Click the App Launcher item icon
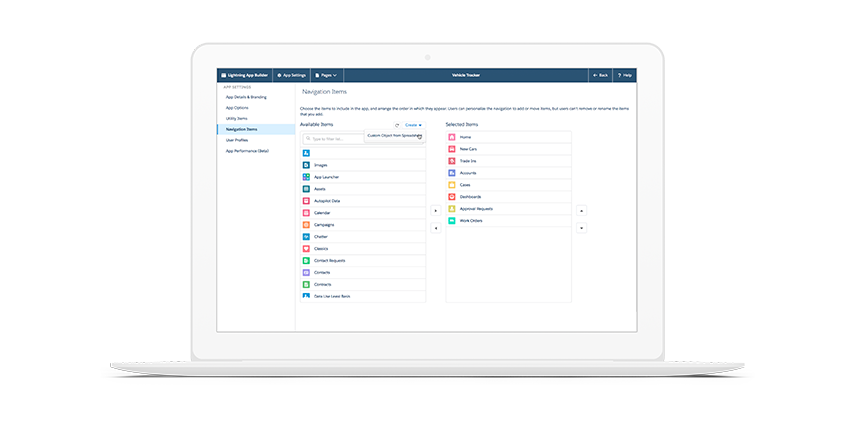857x447 pixels. pos(307,177)
